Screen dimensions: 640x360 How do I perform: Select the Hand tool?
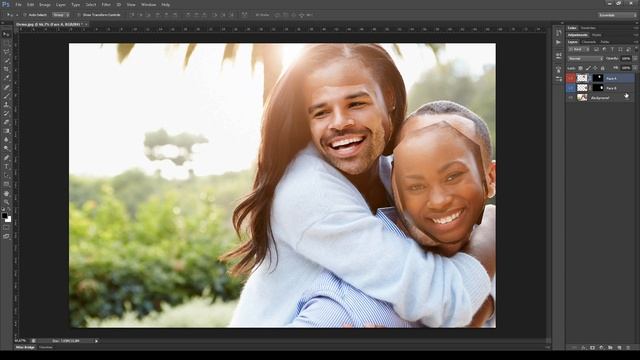click(x=6, y=193)
